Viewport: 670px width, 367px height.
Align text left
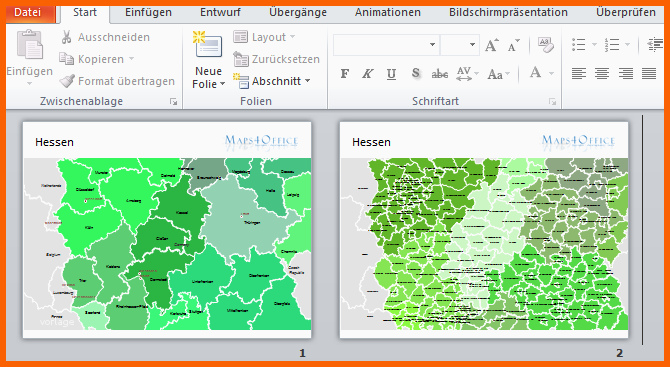tap(579, 74)
